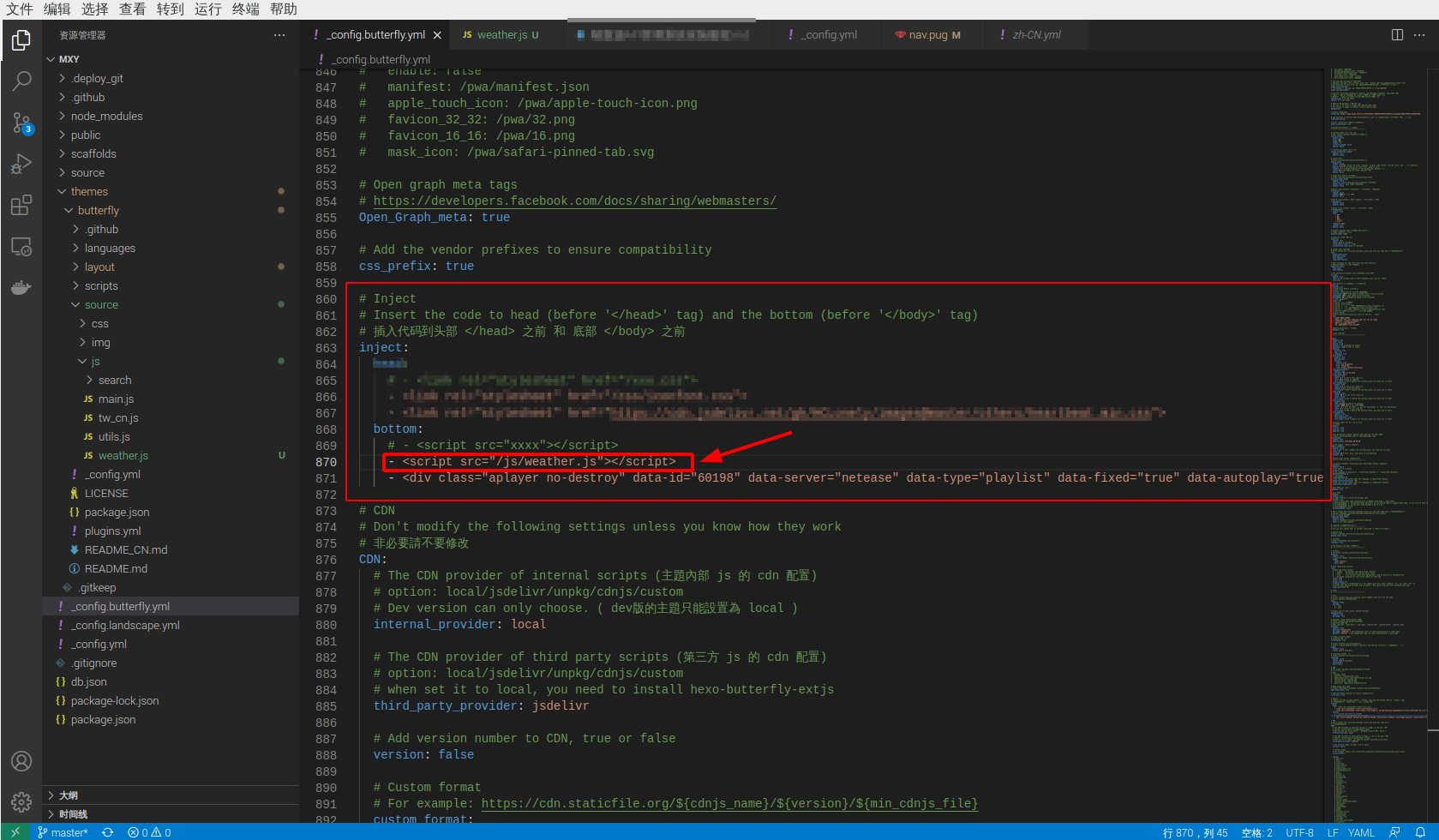Image resolution: width=1439 pixels, height=840 pixels.
Task: Open Run and Debug view
Action: click(21, 164)
